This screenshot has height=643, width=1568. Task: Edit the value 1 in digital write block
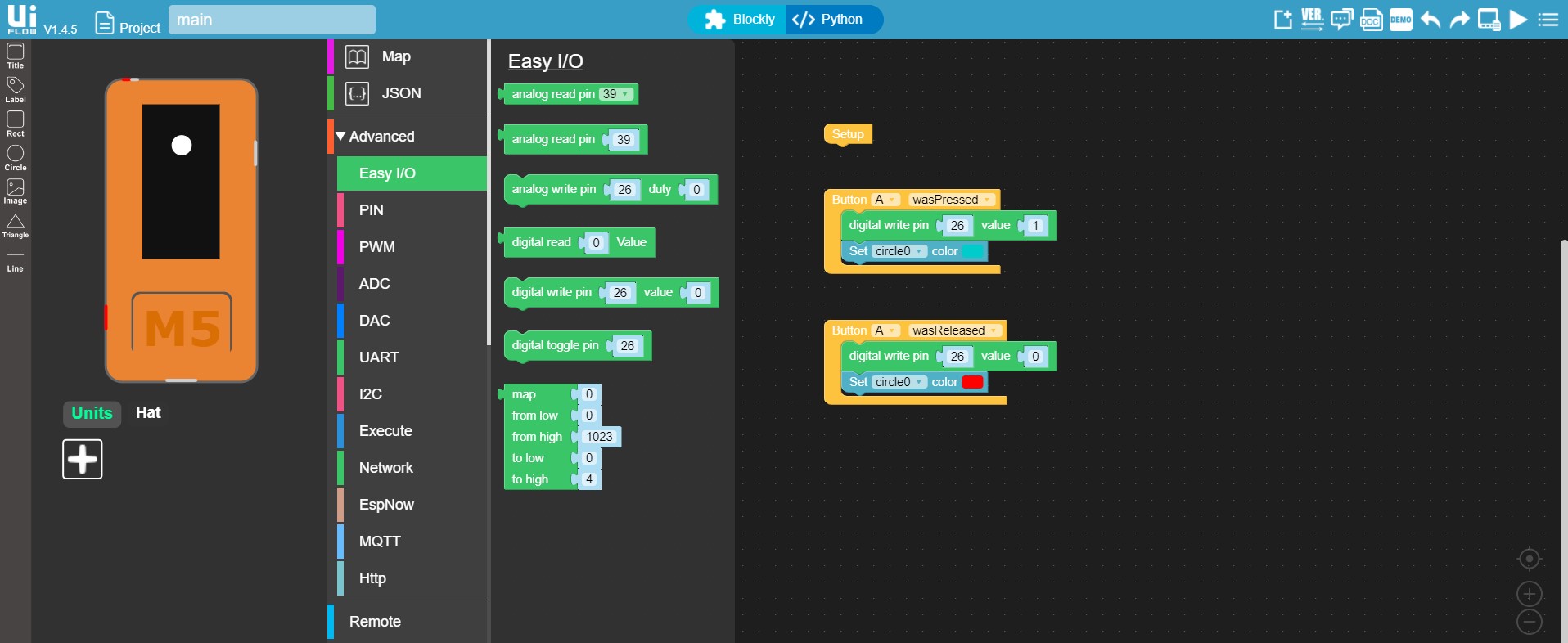pos(1035,226)
